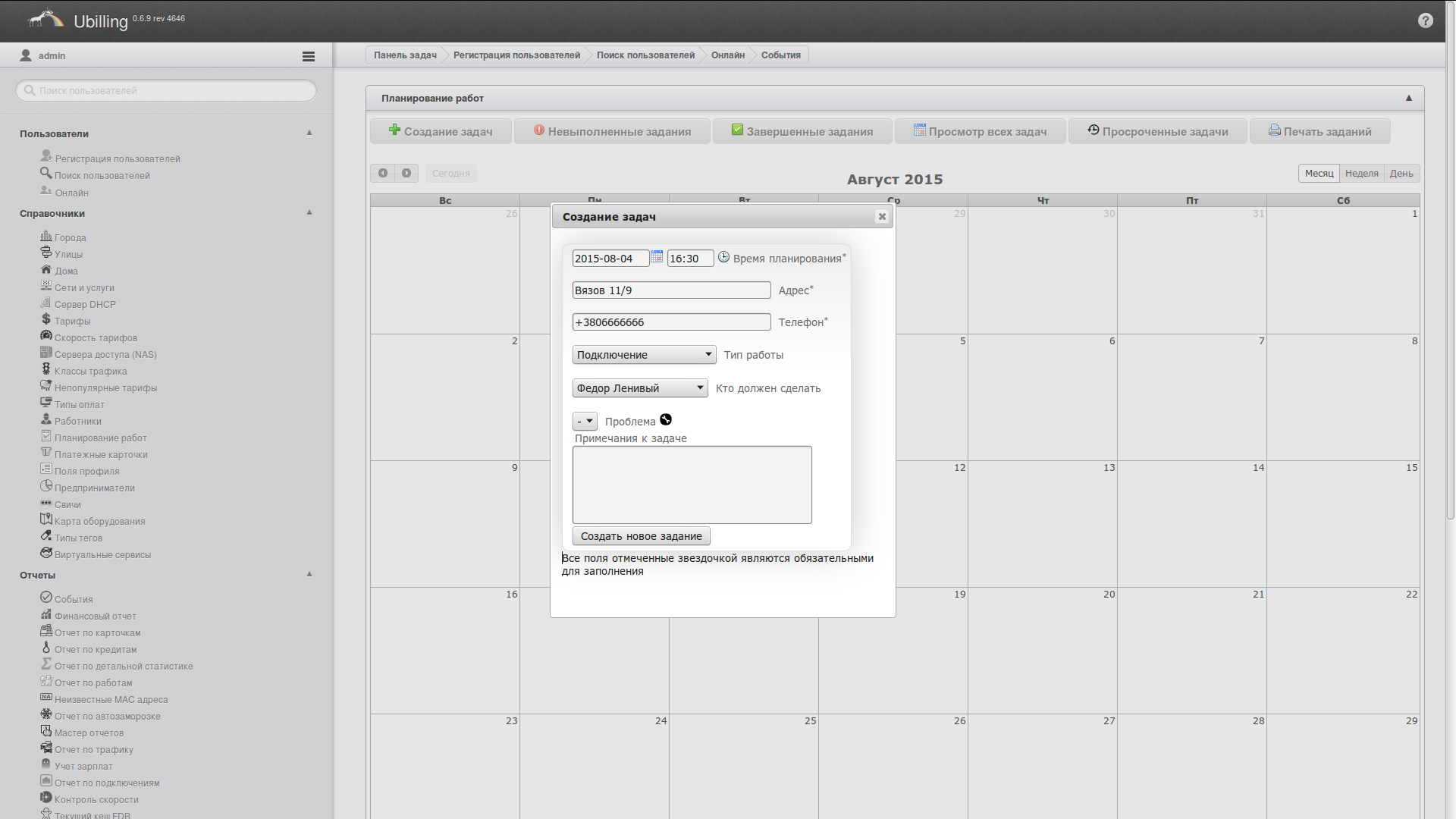Image resolution: width=1456 pixels, height=819 pixels.
Task: Click the Планирование работ sidebar icon
Action: click(45, 436)
